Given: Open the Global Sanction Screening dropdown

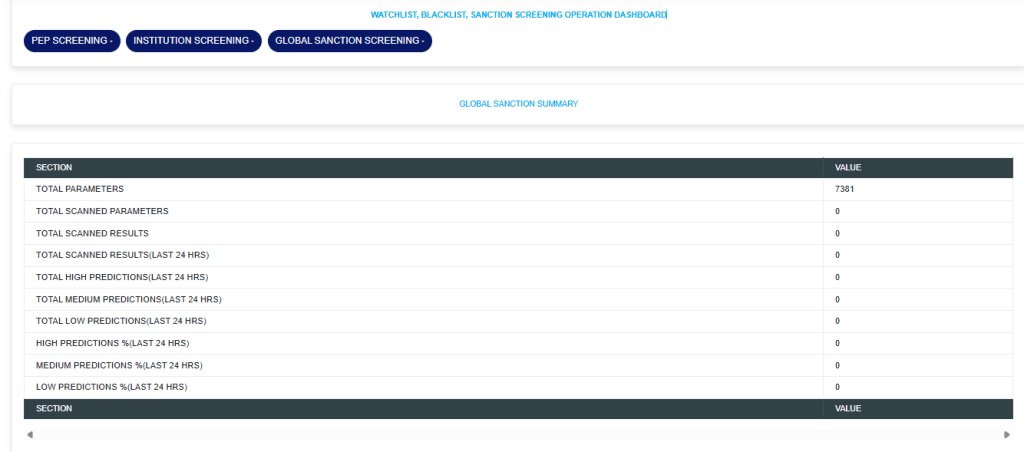Looking at the screenshot, I should (x=349, y=41).
